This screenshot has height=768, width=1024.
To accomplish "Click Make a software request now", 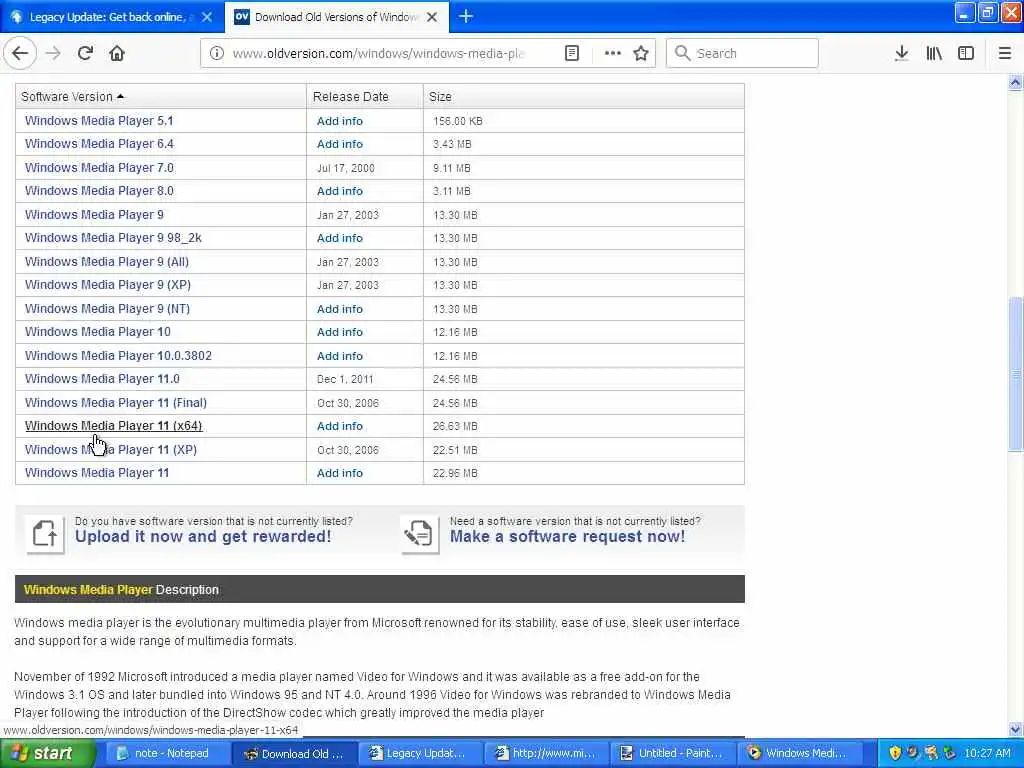I will [x=568, y=537].
